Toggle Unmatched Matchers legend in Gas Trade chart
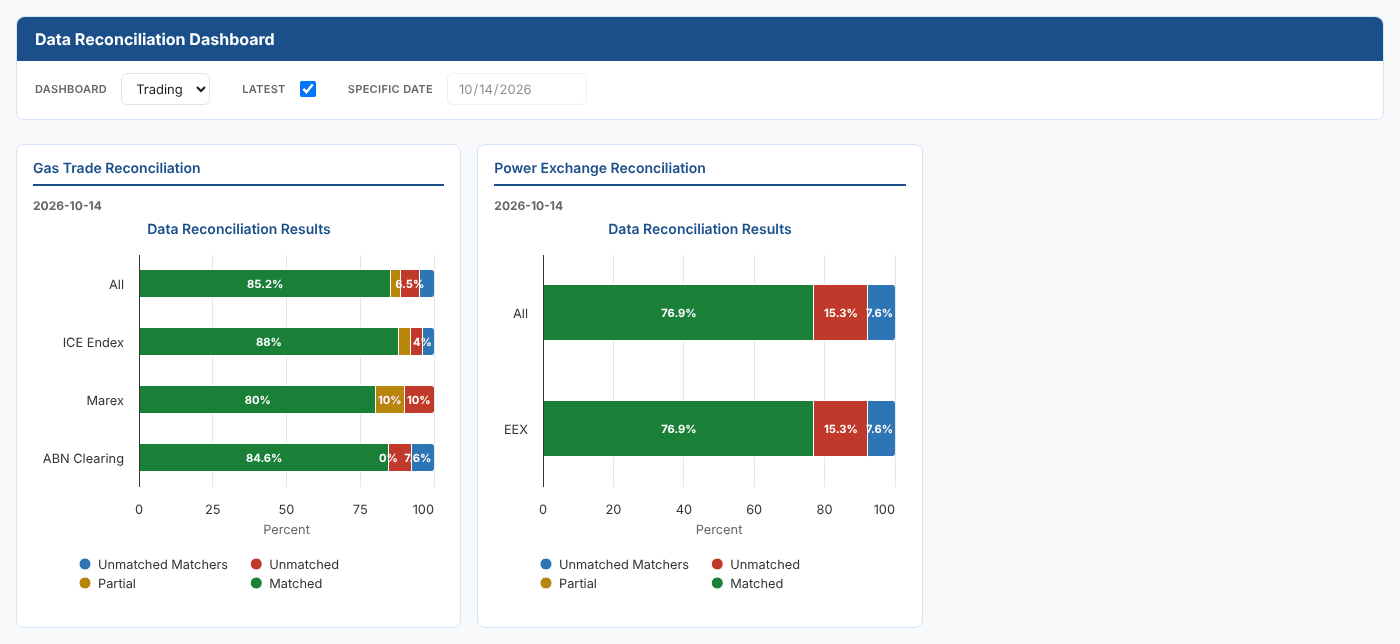The height and width of the screenshot is (644, 1400). point(154,564)
